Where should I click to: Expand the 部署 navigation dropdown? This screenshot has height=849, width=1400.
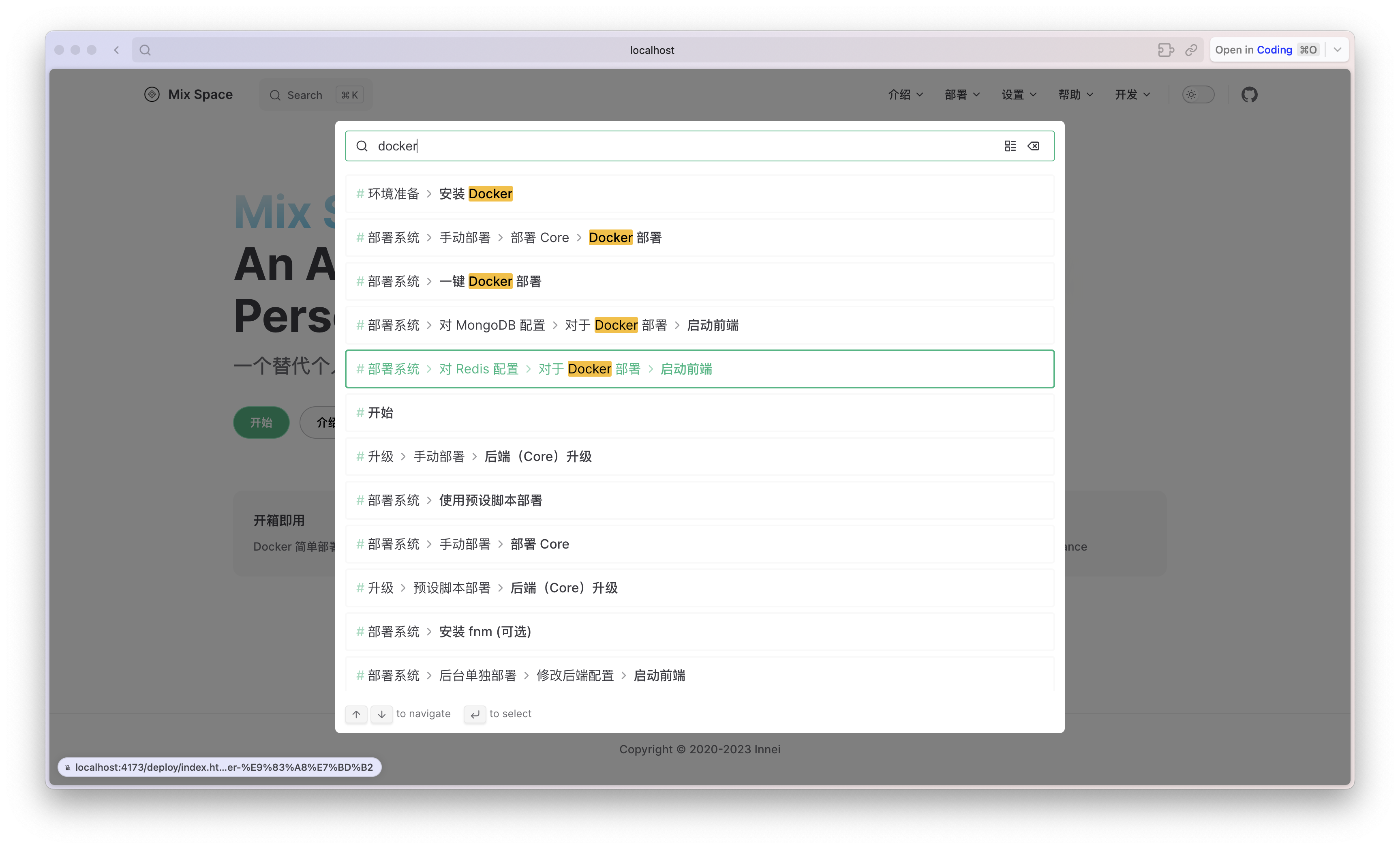962,94
